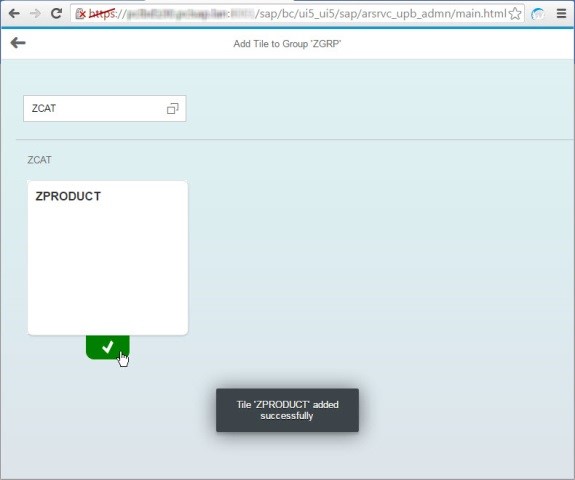Click the struck-through https text

[x=102, y=14]
